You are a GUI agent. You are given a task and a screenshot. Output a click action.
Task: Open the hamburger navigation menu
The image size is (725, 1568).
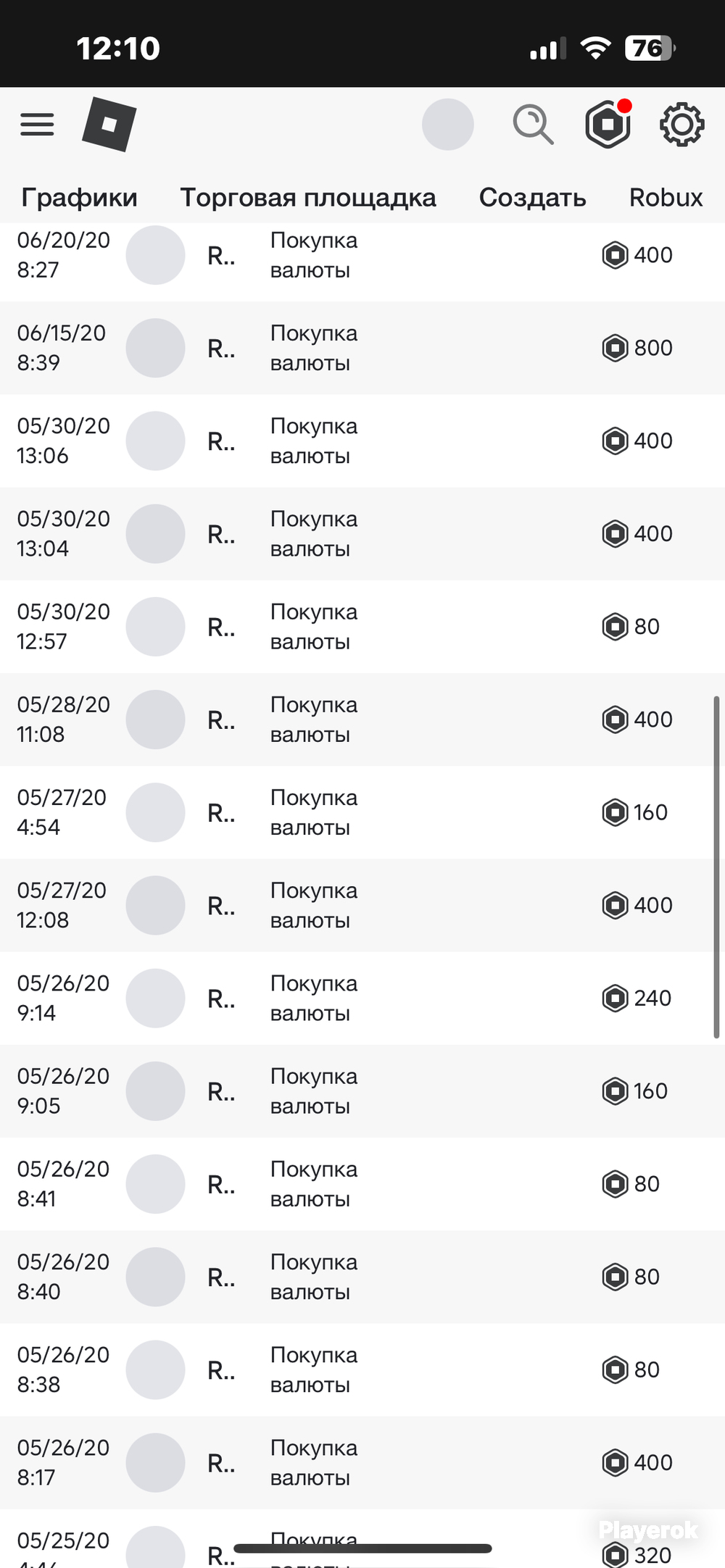click(x=37, y=125)
